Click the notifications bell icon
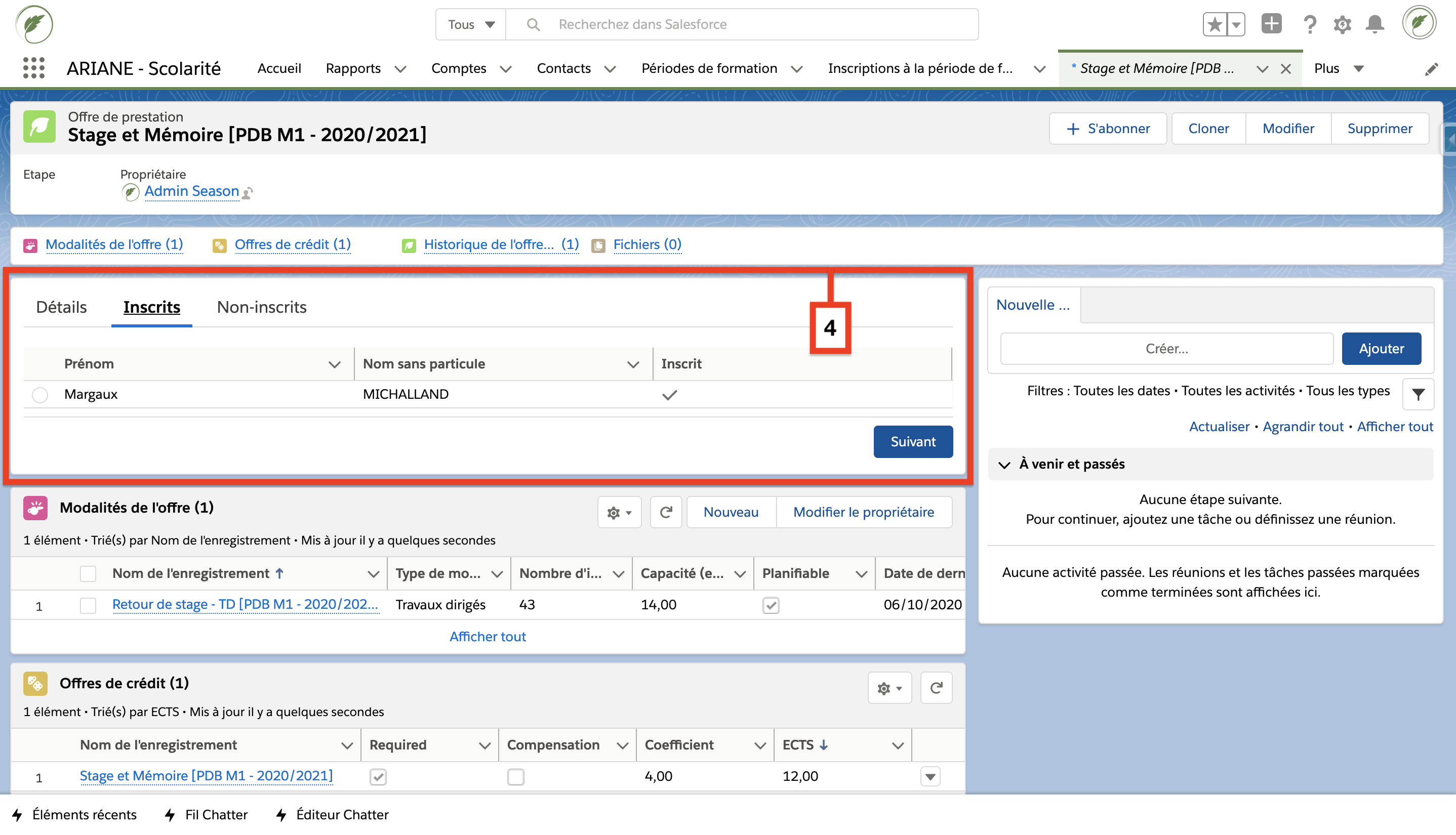The height and width of the screenshot is (835, 1456). 1374,24
